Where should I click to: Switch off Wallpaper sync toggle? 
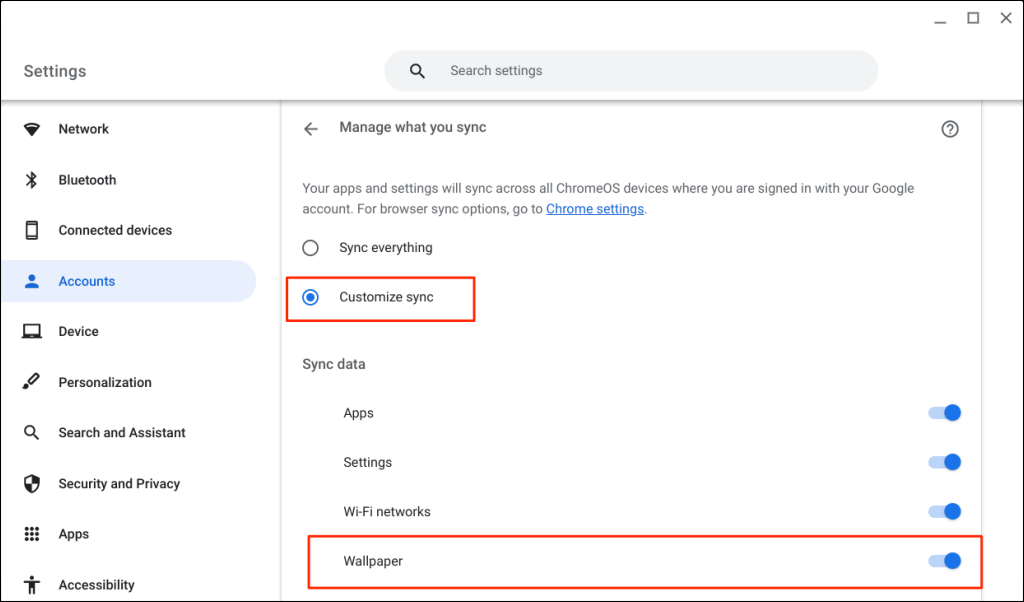(945, 561)
